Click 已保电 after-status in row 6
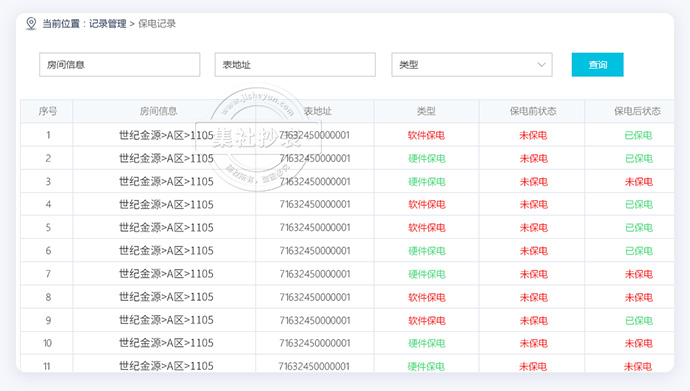 click(x=639, y=251)
